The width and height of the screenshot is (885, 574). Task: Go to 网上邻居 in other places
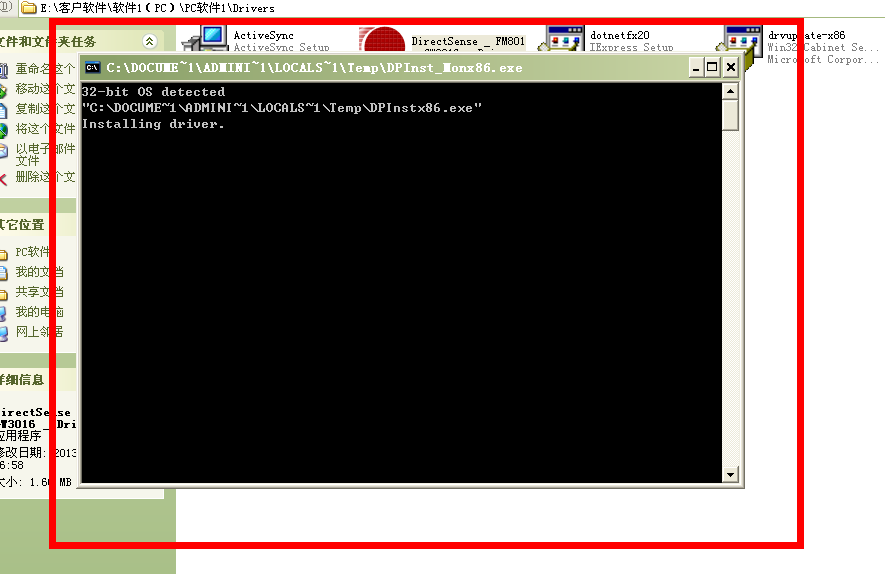39,332
